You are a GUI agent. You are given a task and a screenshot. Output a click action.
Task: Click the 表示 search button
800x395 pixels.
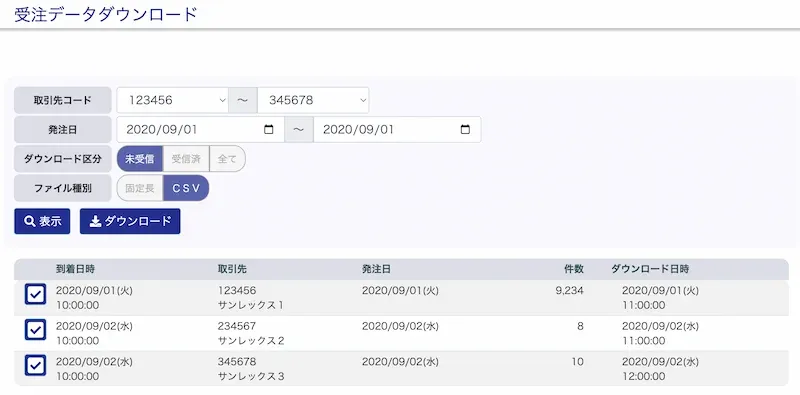pyautogui.click(x=42, y=221)
